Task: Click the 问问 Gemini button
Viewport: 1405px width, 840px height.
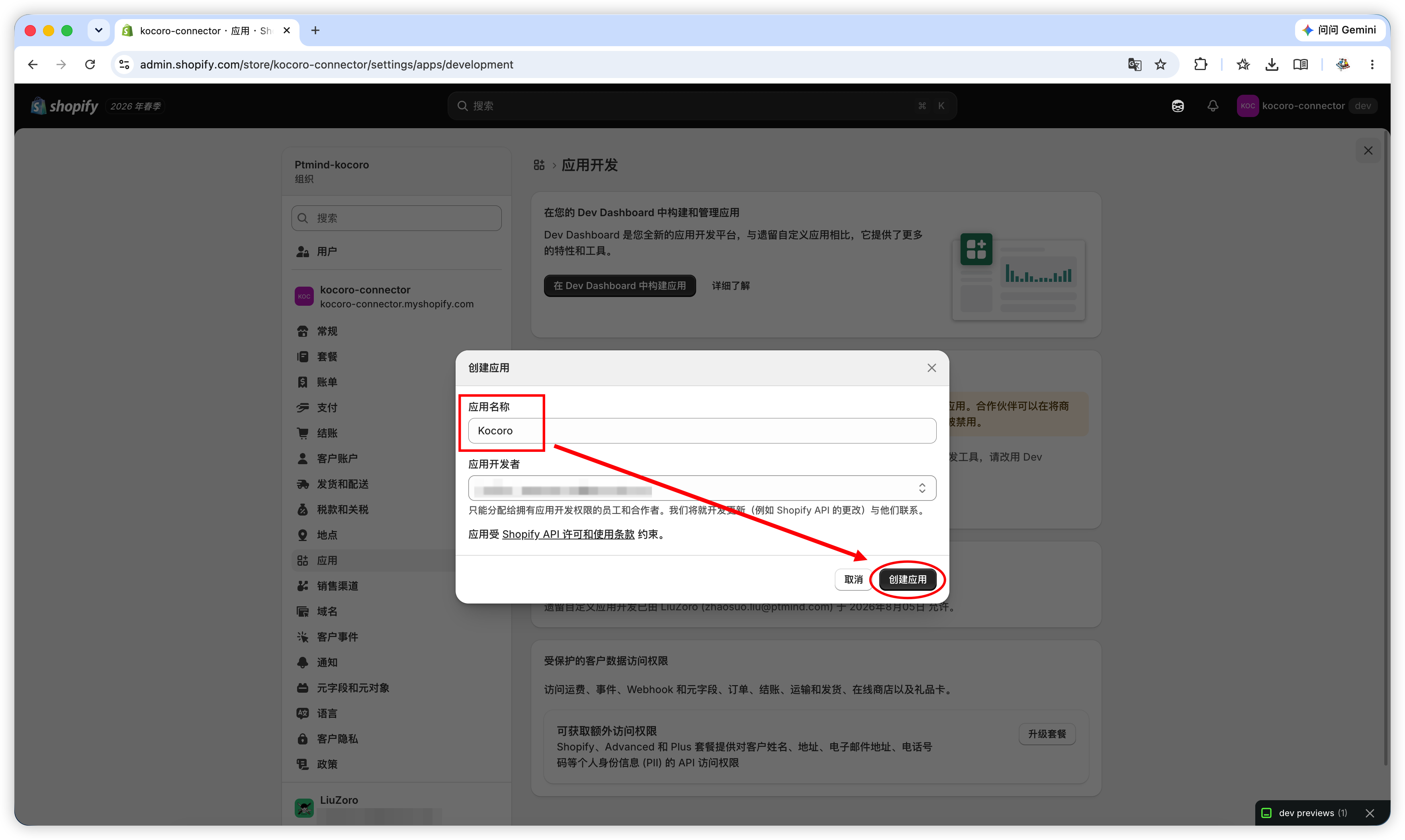Action: [x=1339, y=30]
